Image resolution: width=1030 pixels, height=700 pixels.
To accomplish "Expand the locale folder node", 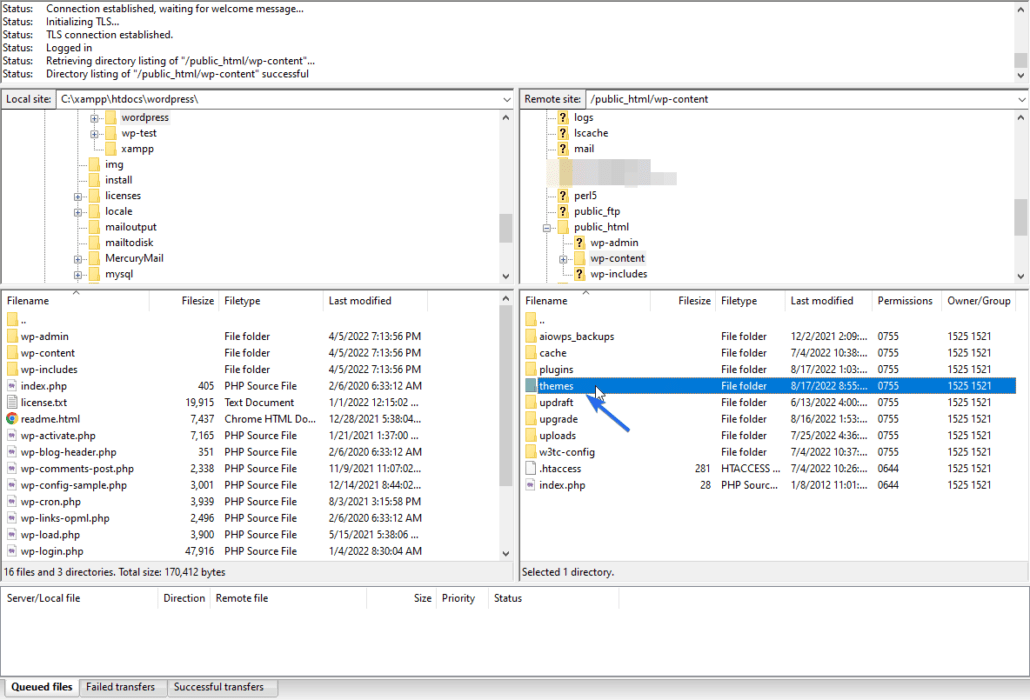I will point(78,212).
